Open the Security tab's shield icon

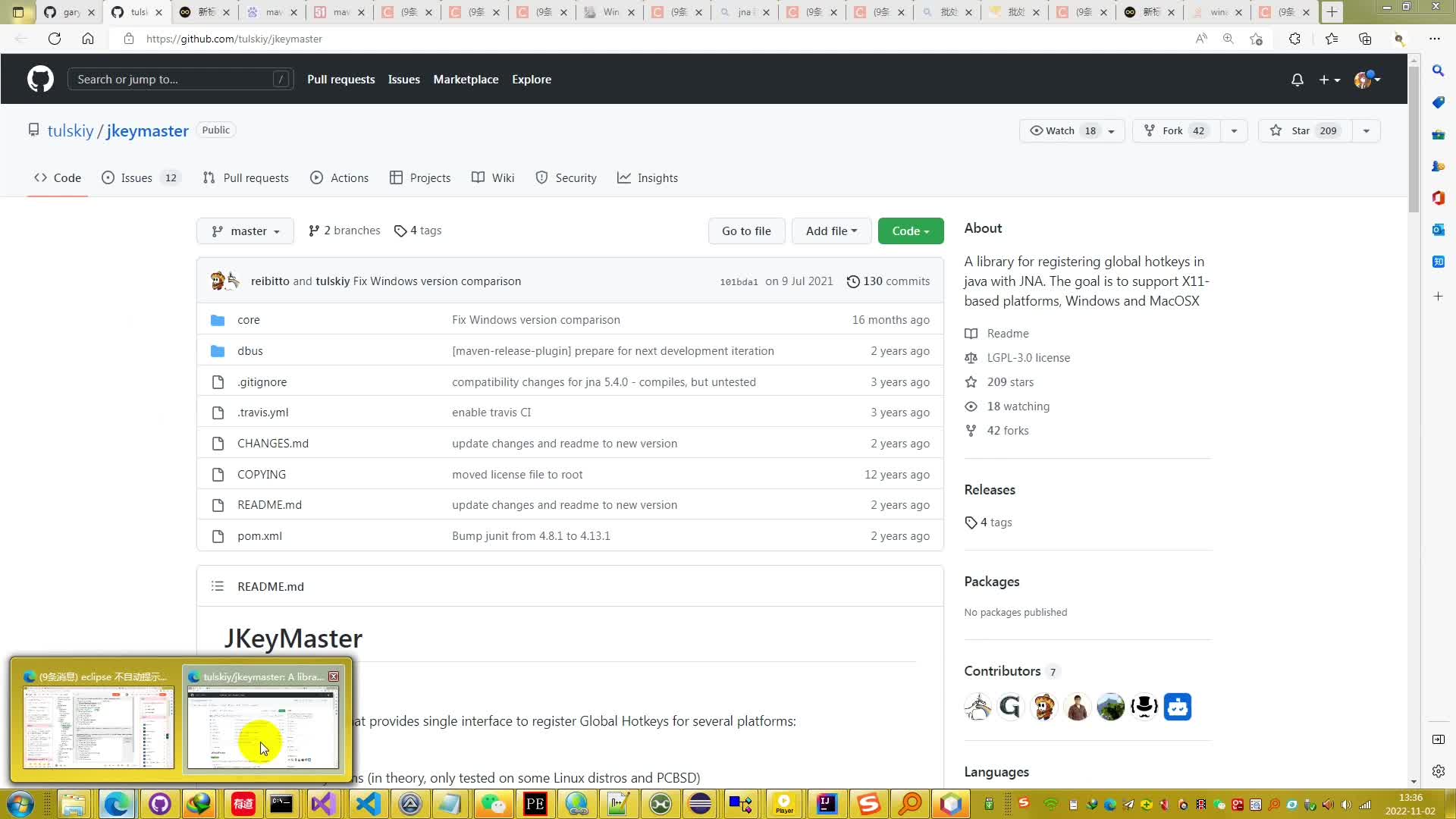541,177
